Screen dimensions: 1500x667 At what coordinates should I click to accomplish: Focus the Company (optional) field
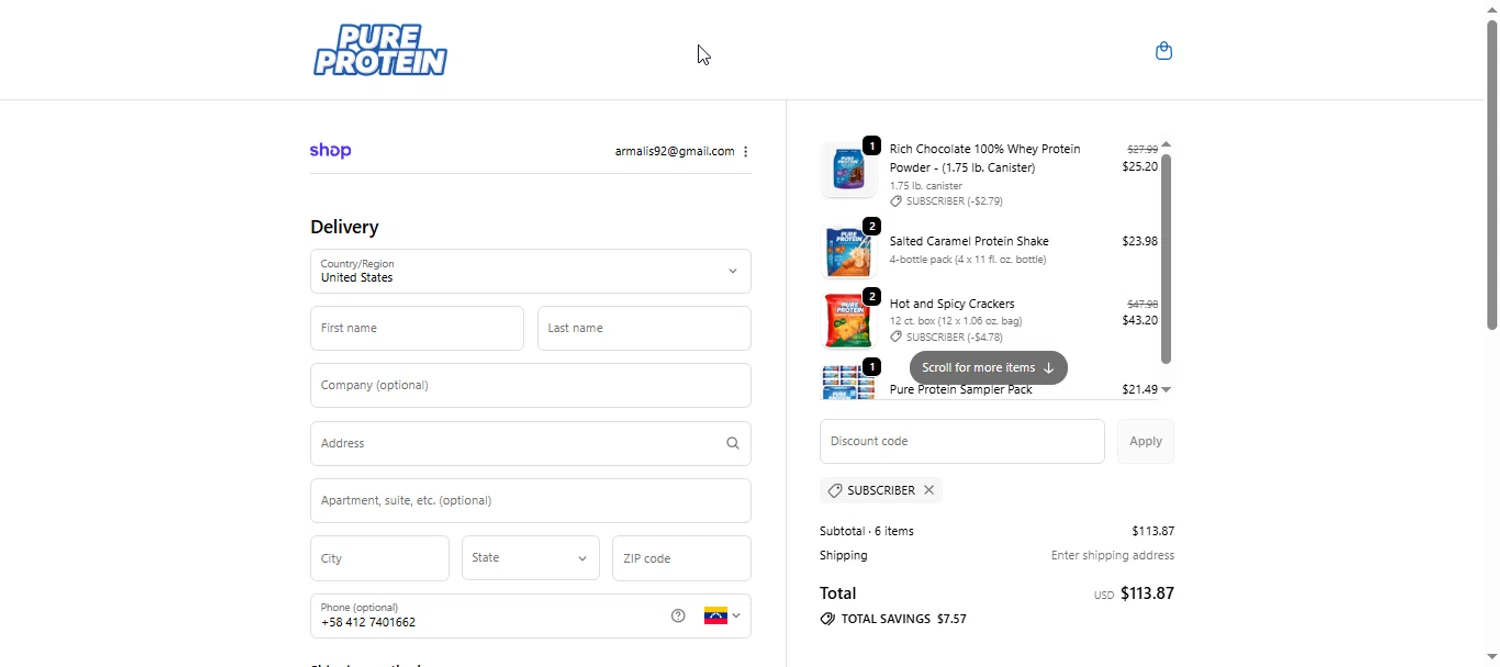point(530,385)
